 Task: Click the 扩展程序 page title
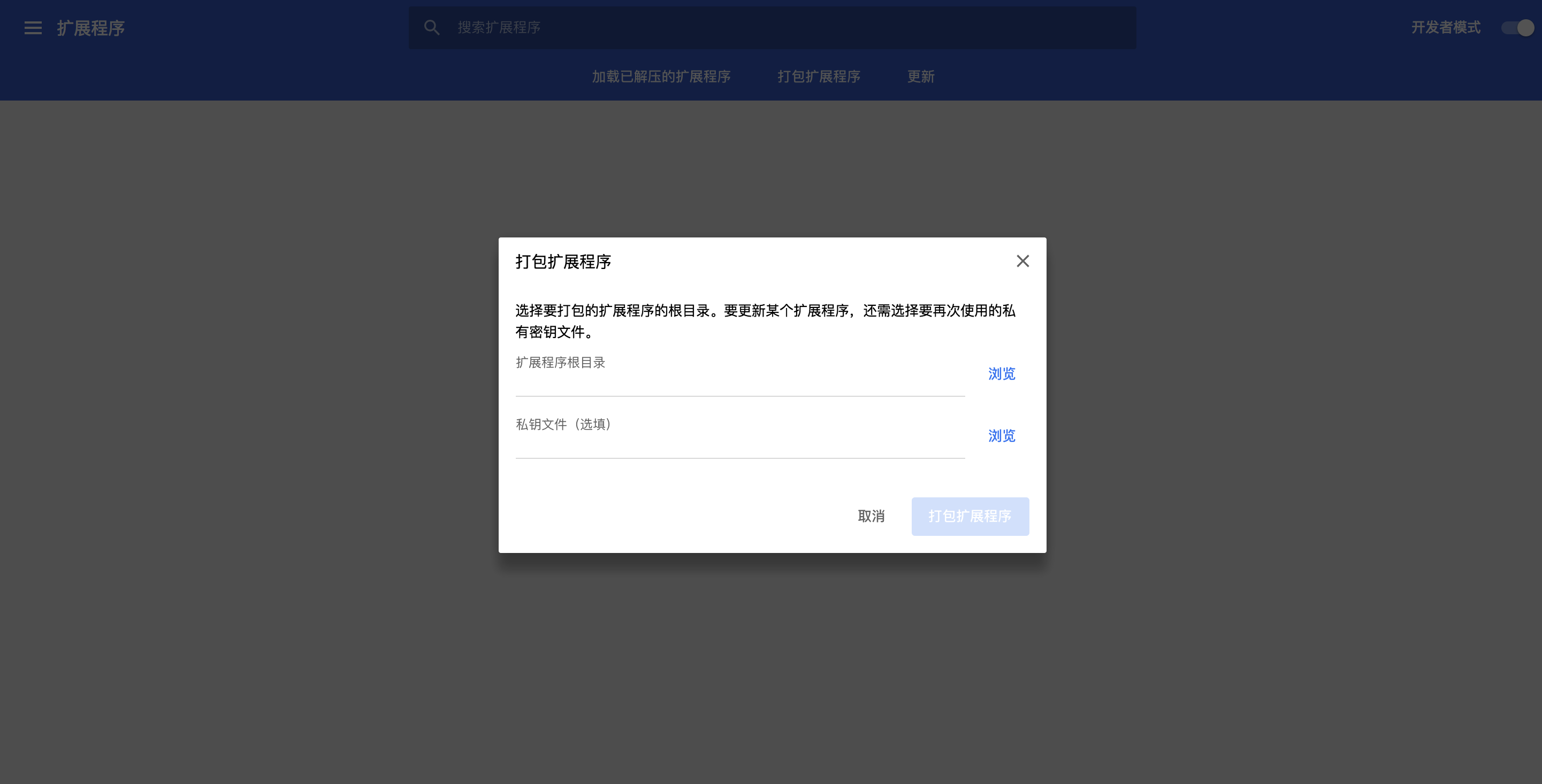tap(91, 28)
